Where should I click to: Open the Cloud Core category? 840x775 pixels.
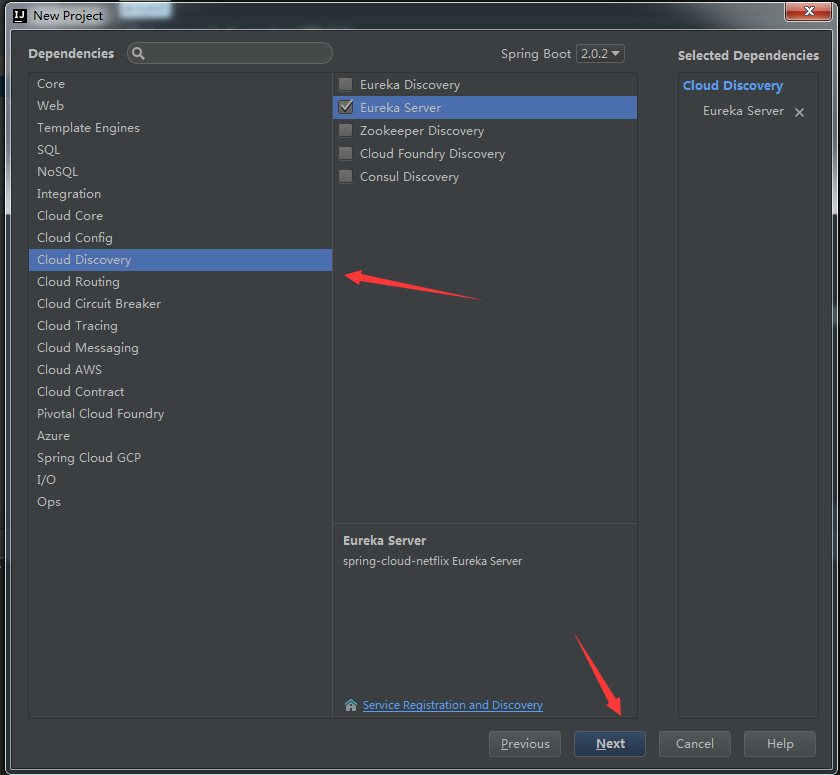pyautogui.click(x=181, y=215)
